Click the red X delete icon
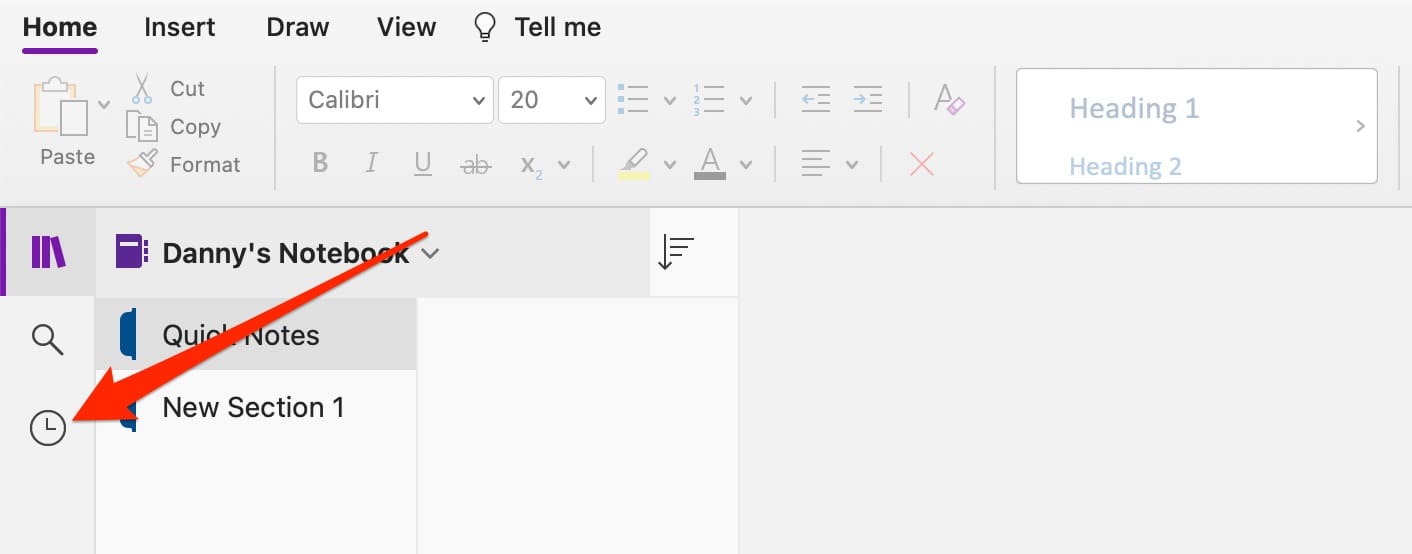This screenshot has width=1412, height=554. coord(922,164)
